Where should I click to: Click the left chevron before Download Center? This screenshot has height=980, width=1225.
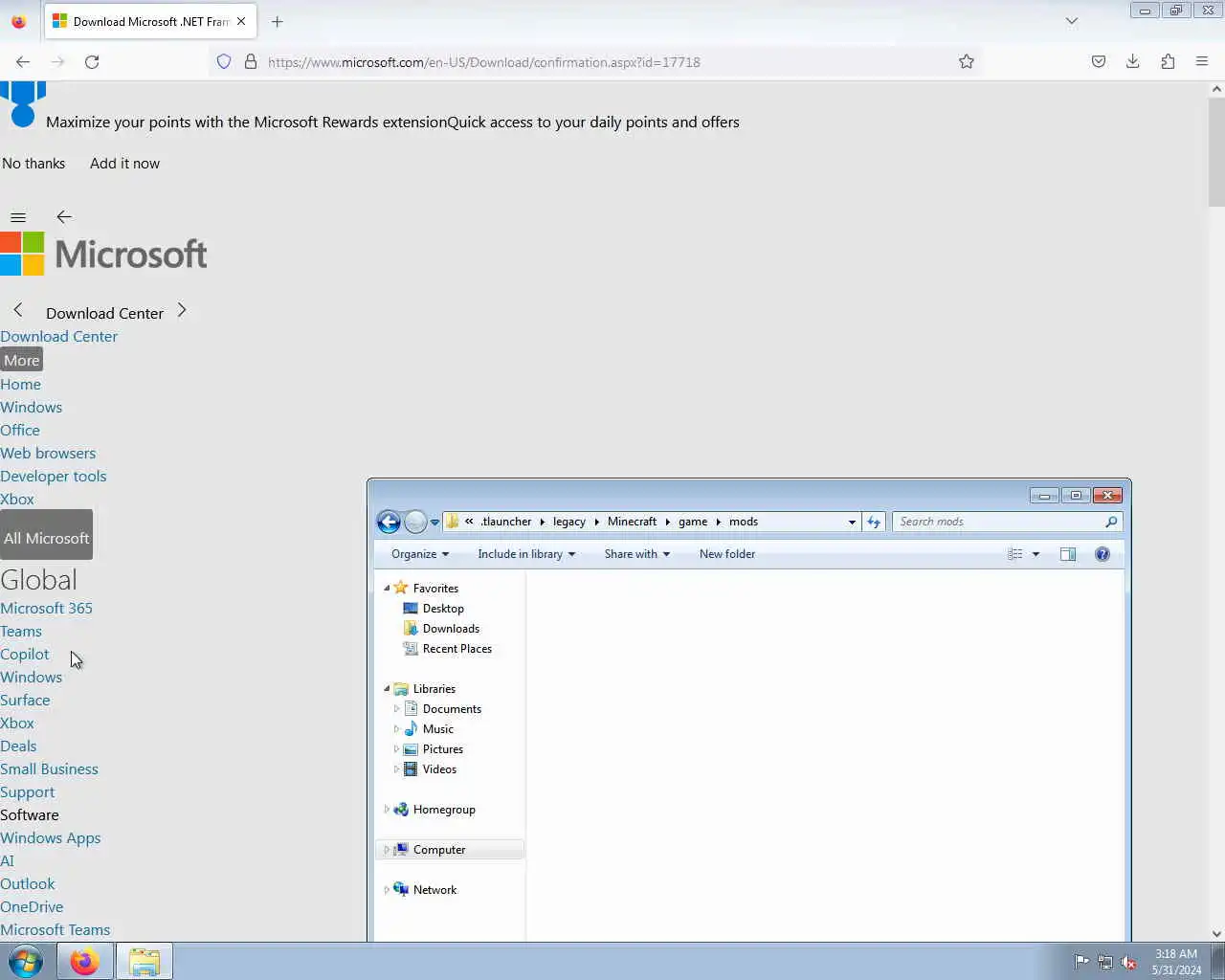(18, 310)
